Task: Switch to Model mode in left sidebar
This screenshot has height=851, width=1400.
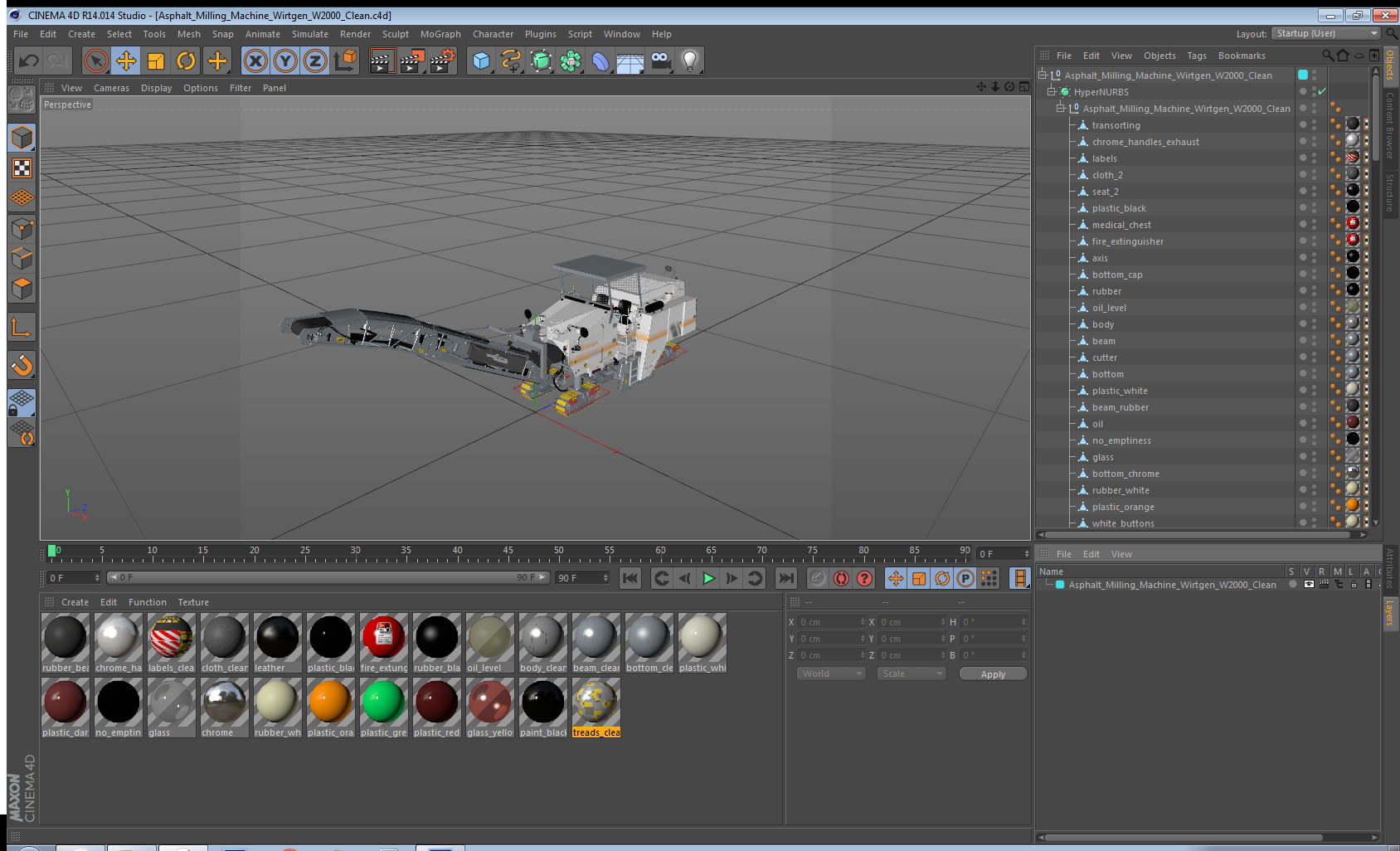Action: tap(22, 138)
